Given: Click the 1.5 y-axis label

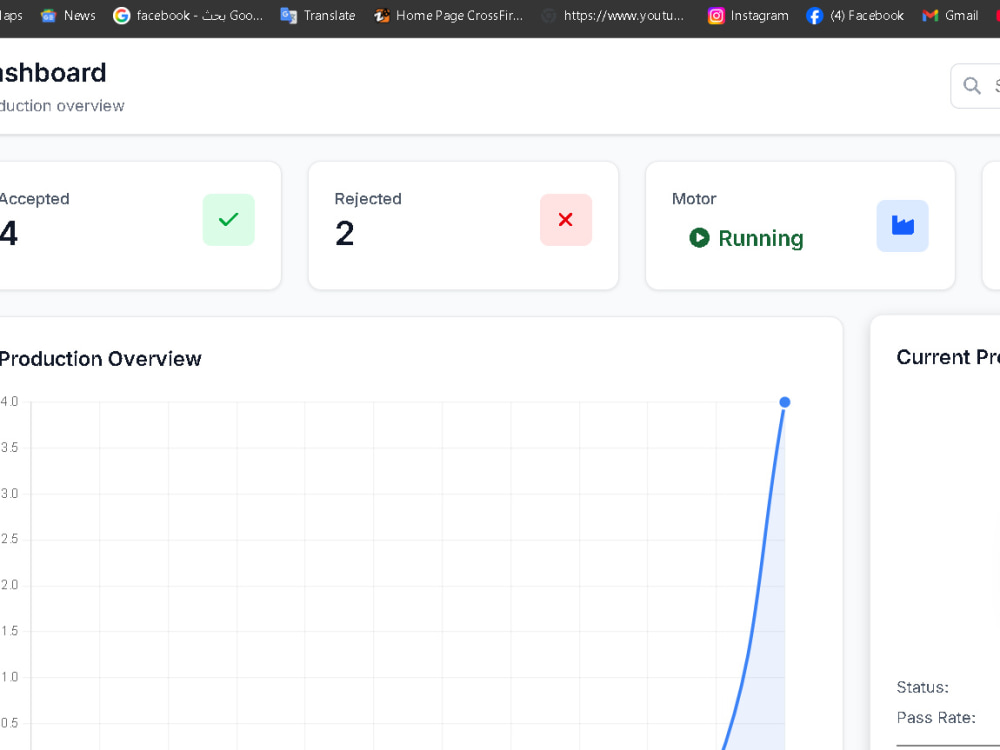Looking at the screenshot, I should pyautogui.click(x=10, y=631).
